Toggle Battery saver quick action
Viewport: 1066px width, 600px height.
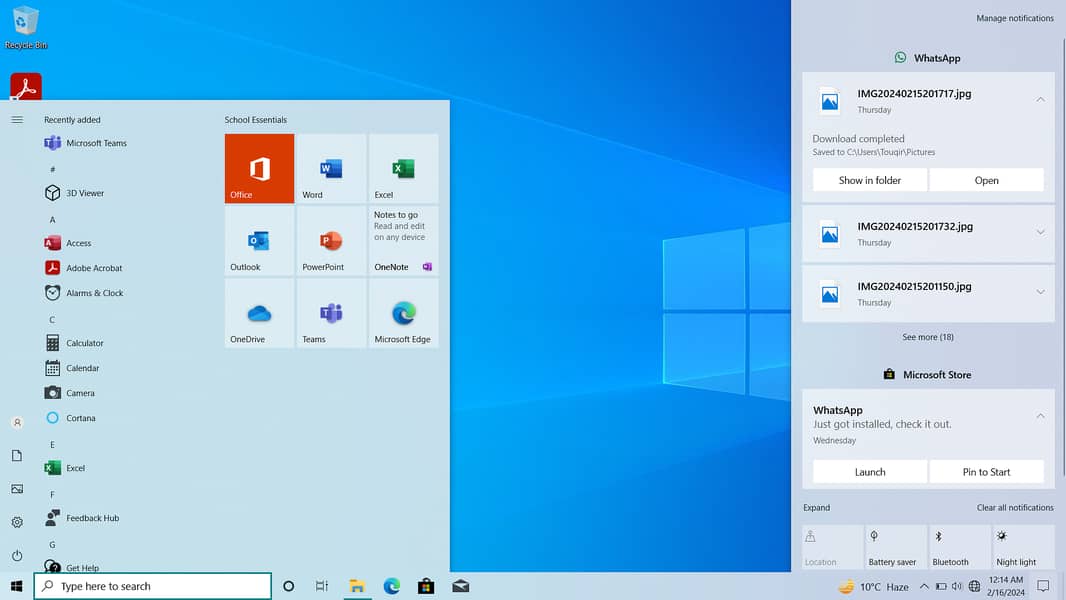pos(895,547)
